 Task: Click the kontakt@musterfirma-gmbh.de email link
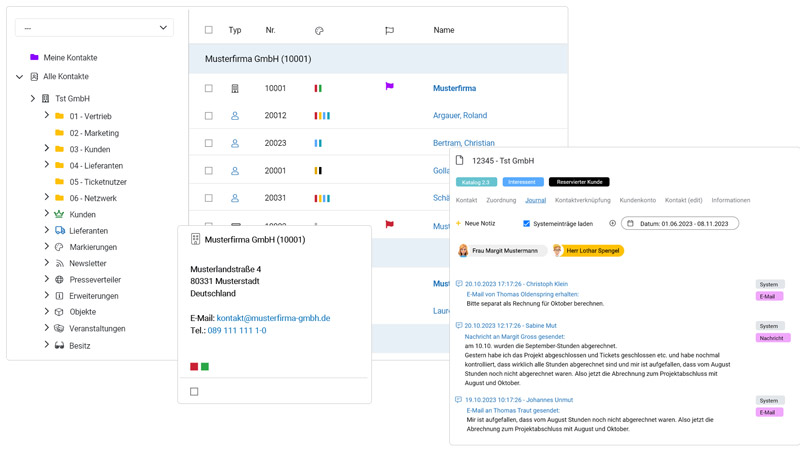[273, 318]
